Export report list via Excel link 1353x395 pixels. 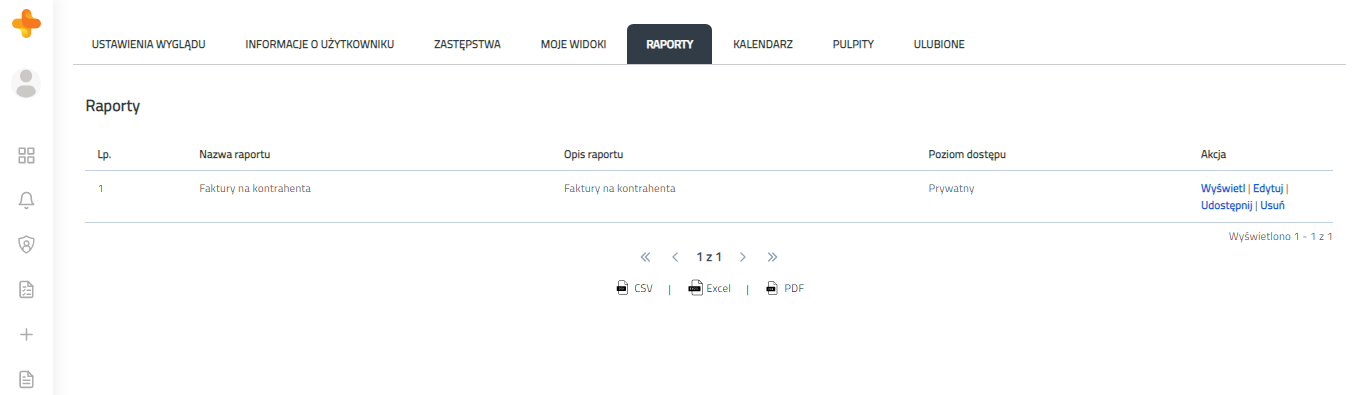tap(718, 288)
